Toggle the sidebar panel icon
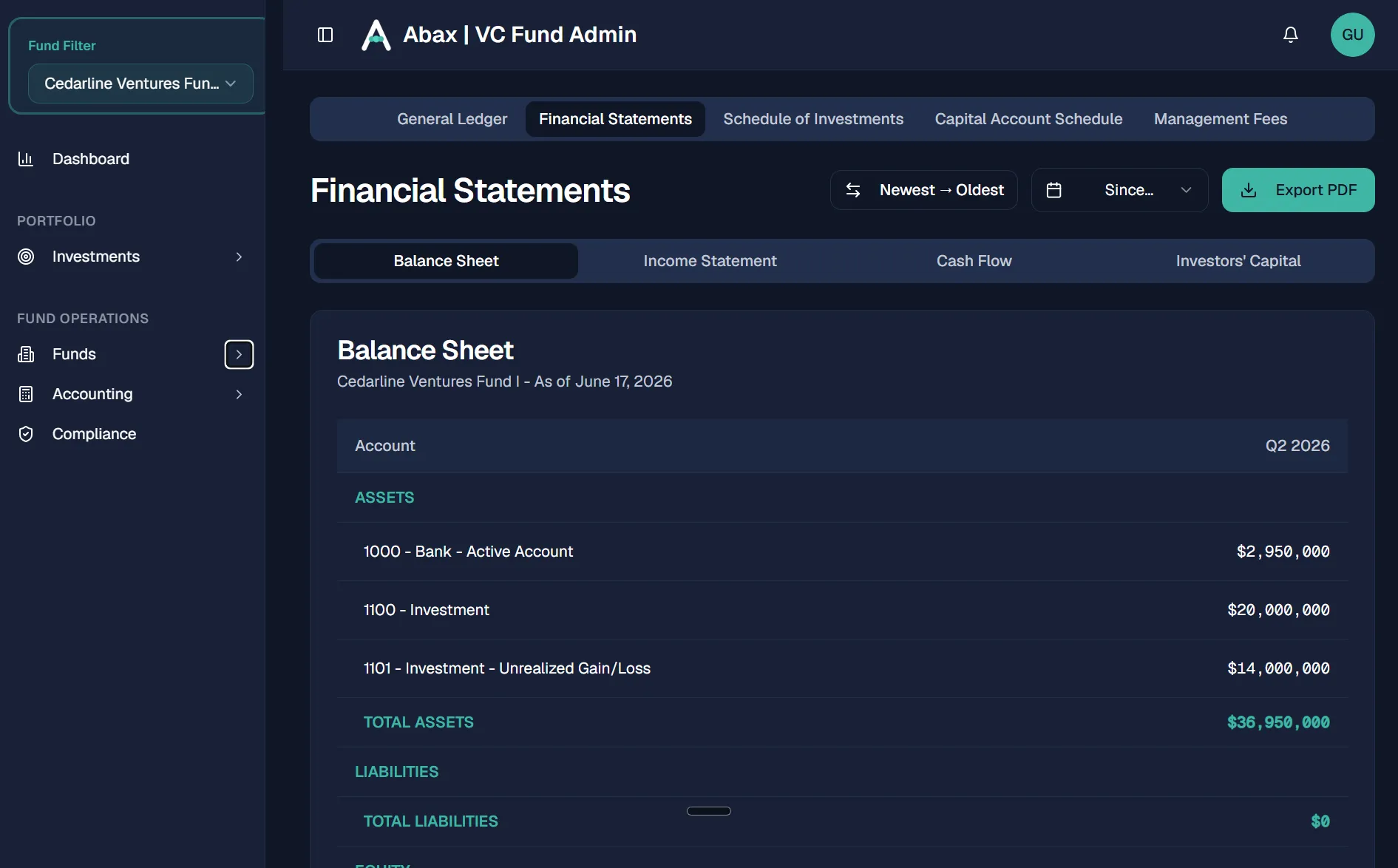 (325, 35)
